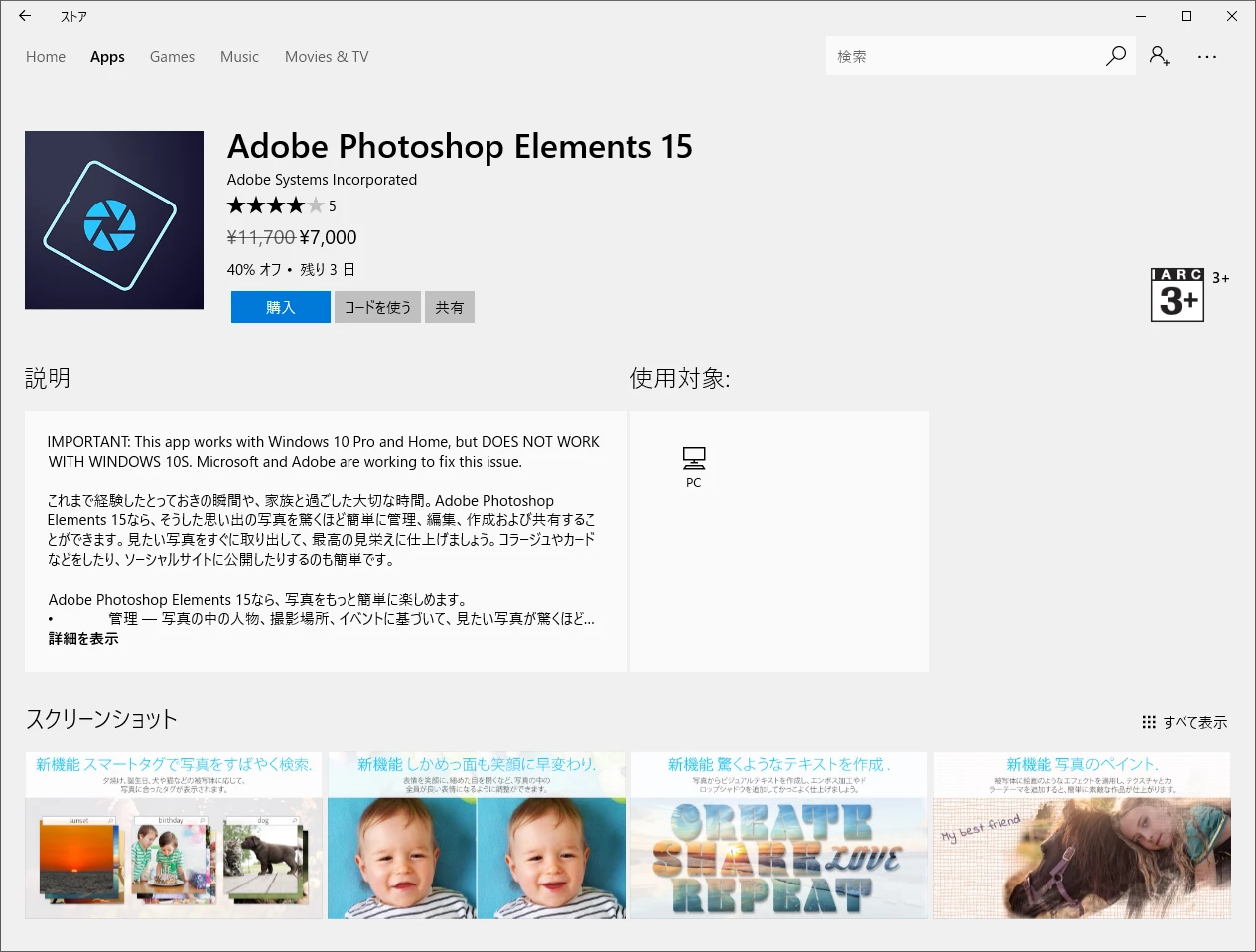Click the IMPORTANT Windows 10S notice text
Screen dimensions: 1256x952
point(324,452)
